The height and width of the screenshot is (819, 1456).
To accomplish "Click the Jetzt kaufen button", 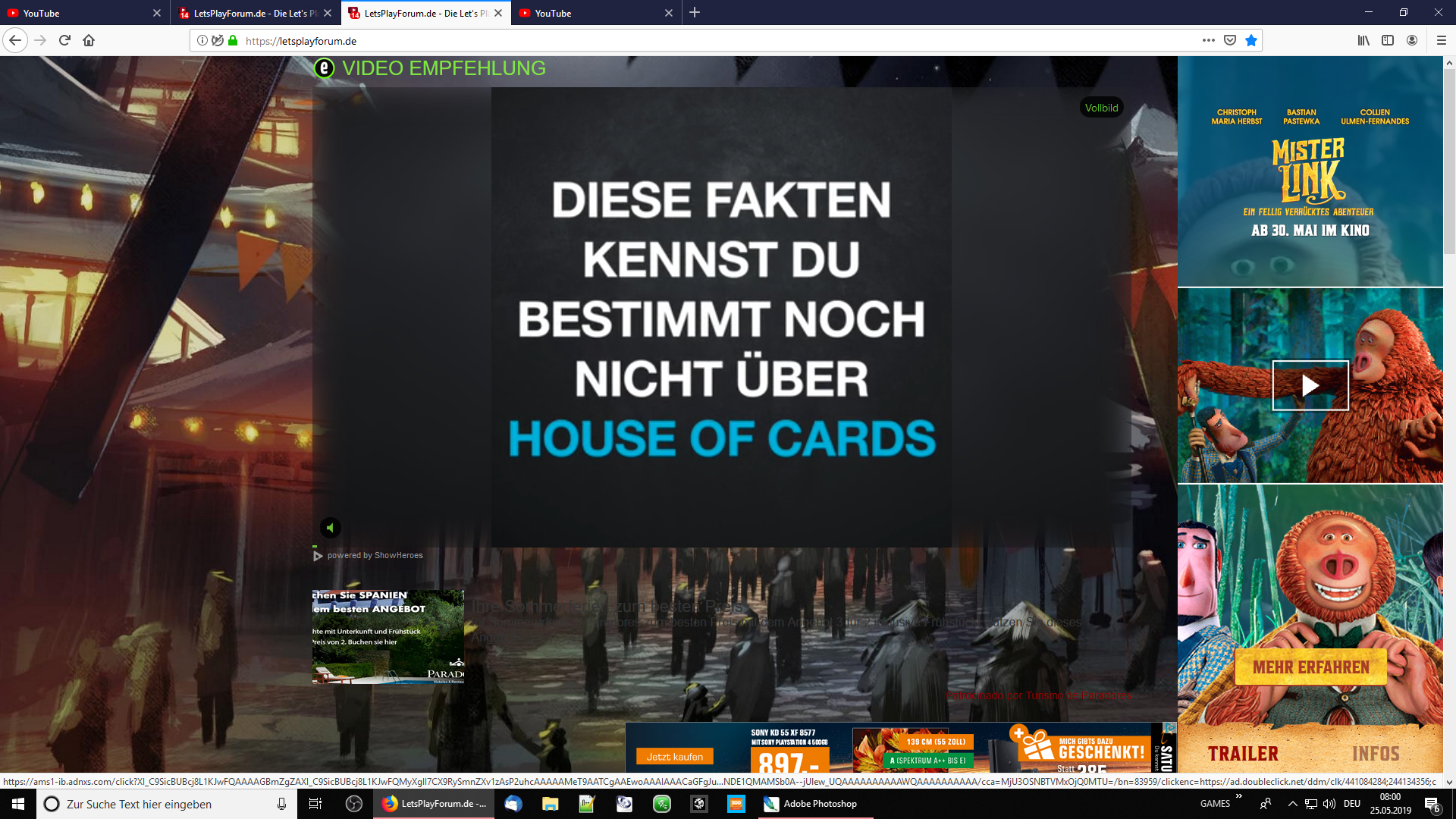I will 675,757.
